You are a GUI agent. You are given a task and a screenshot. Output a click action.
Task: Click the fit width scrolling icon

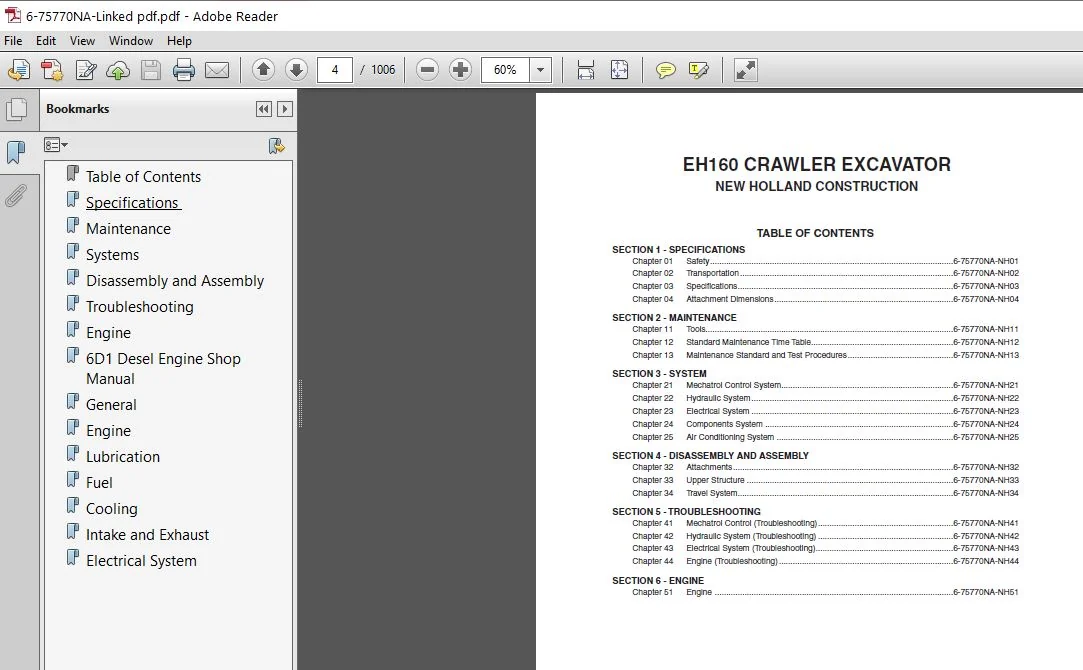(x=586, y=70)
